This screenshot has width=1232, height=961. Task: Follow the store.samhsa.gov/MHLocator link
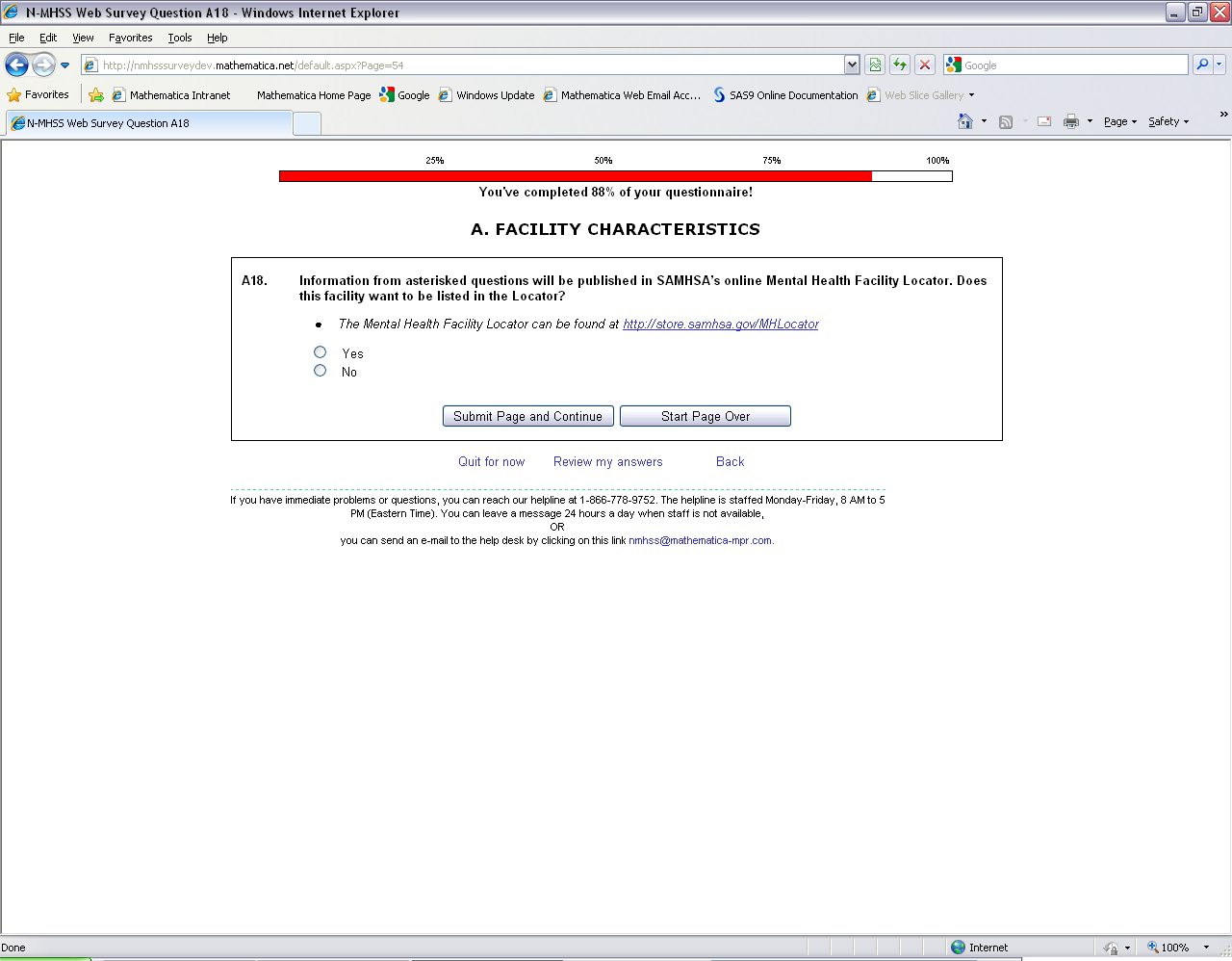tap(721, 325)
